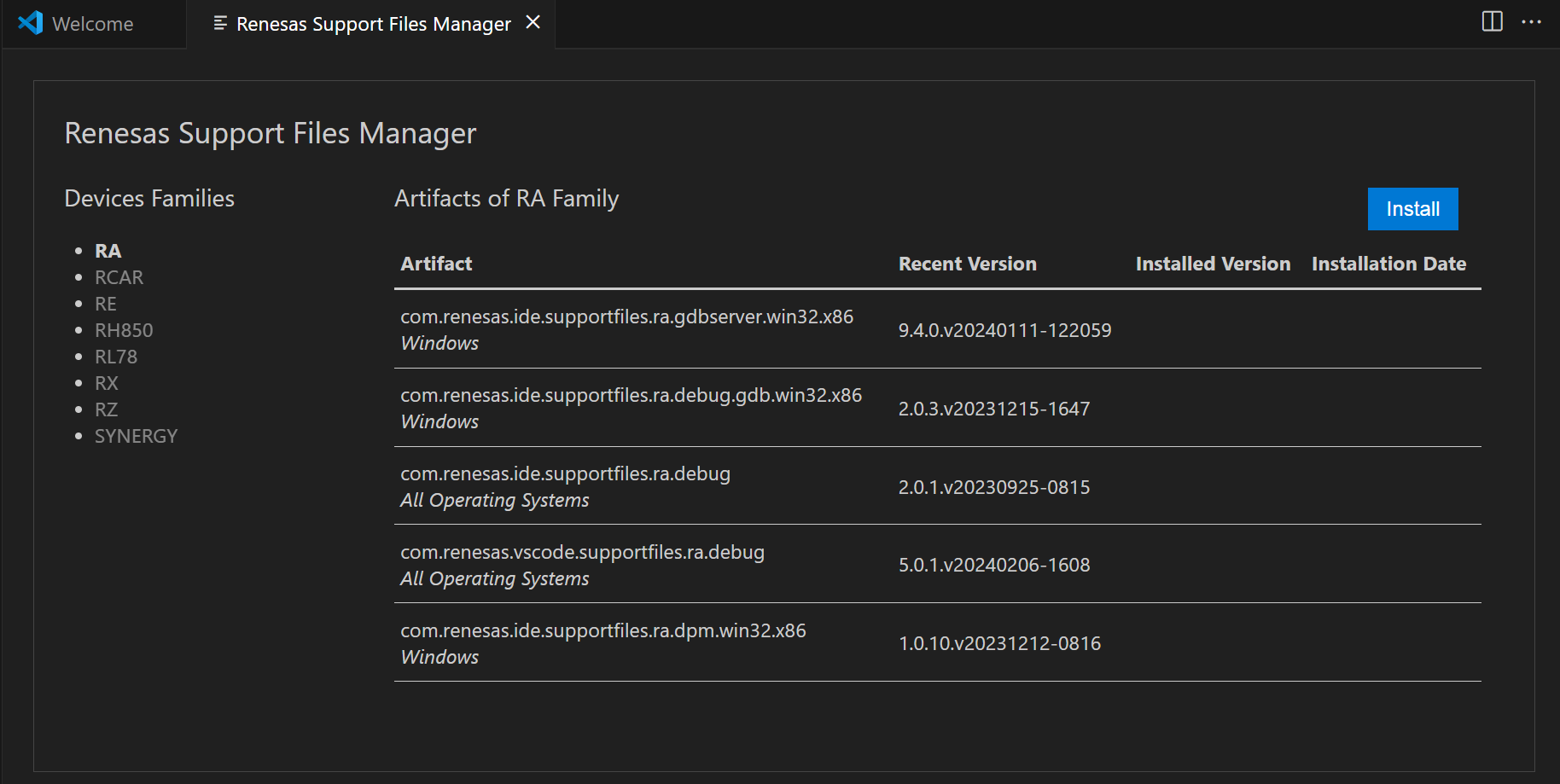This screenshot has height=784, width=1560.
Task: Select the RE device family
Action: (106, 304)
